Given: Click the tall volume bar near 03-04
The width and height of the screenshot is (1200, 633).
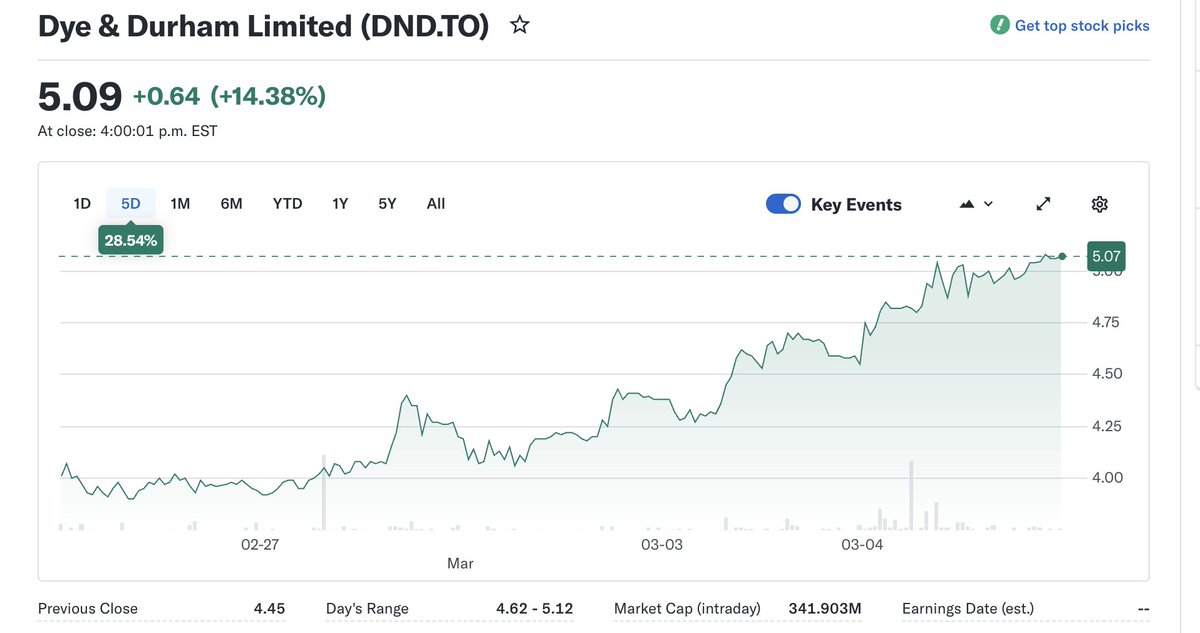Looking at the screenshot, I should (911, 495).
